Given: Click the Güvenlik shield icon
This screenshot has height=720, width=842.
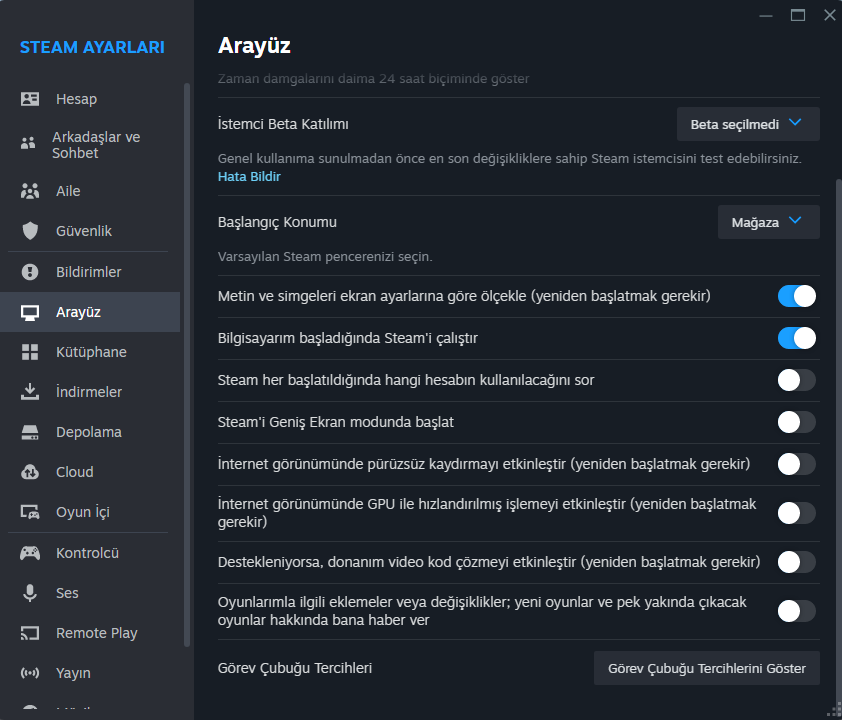Looking at the screenshot, I should click(30, 231).
